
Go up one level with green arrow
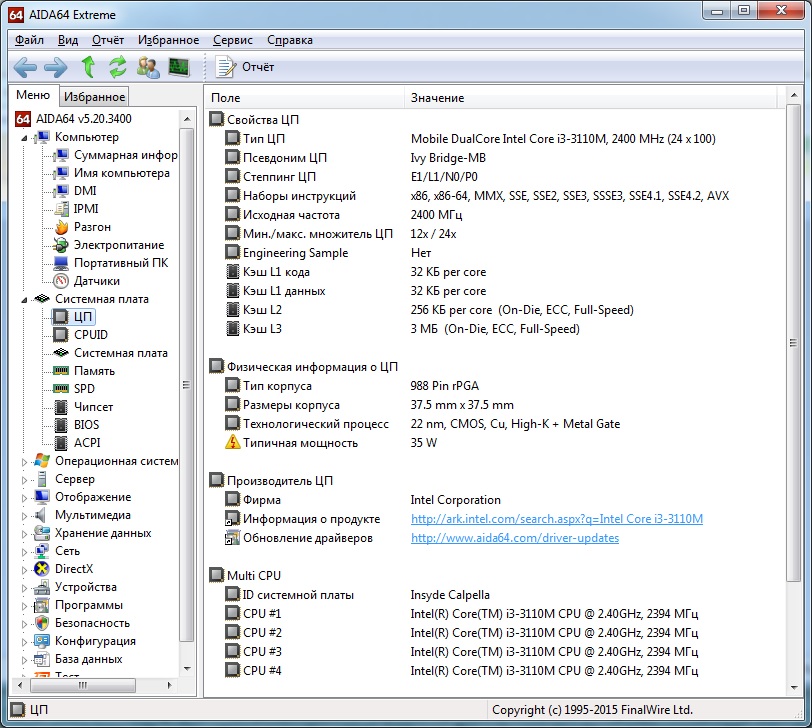[88, 67]
